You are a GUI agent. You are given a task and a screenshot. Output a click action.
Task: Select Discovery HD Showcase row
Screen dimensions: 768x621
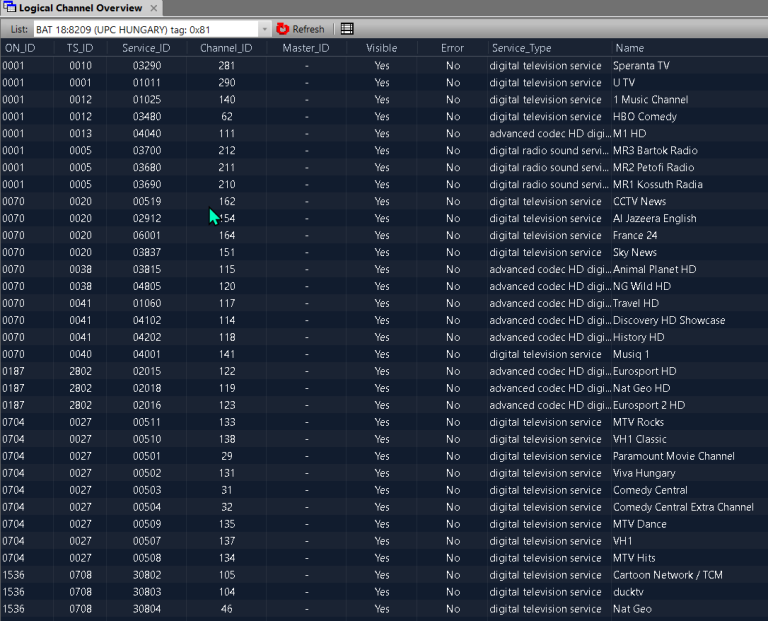tap(384, 320)
